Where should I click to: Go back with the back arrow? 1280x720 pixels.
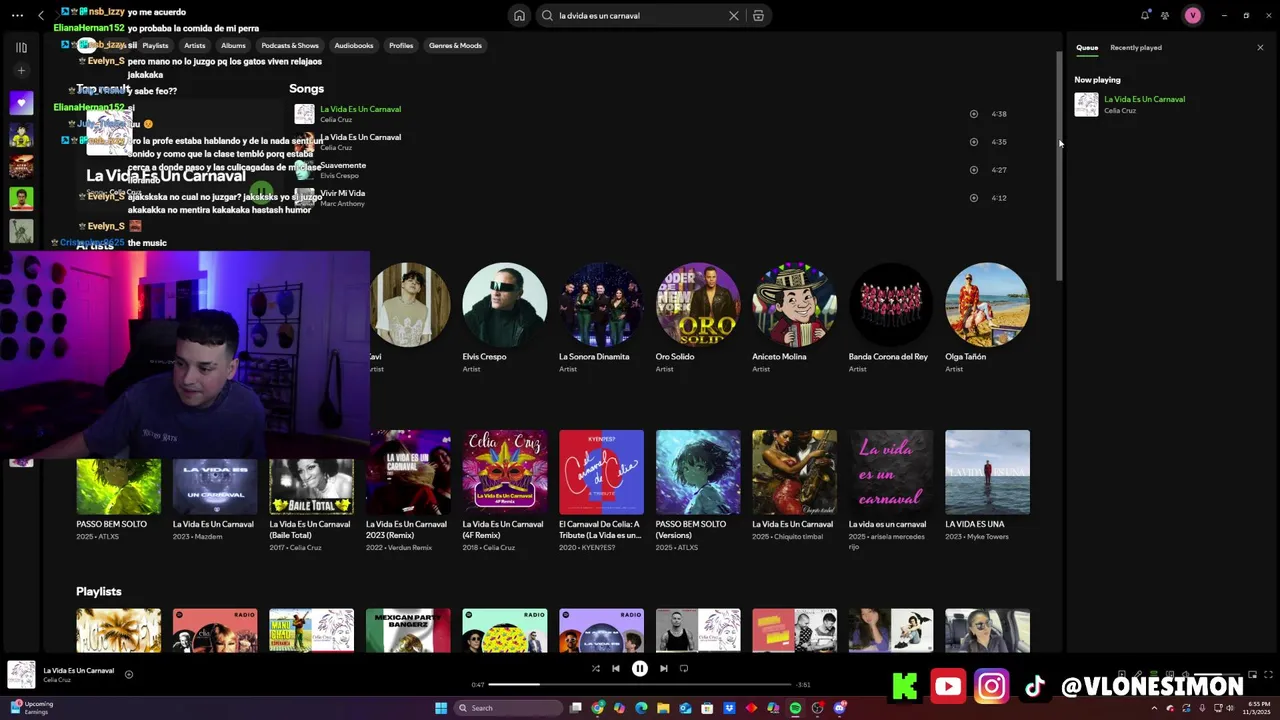(41, 16)
